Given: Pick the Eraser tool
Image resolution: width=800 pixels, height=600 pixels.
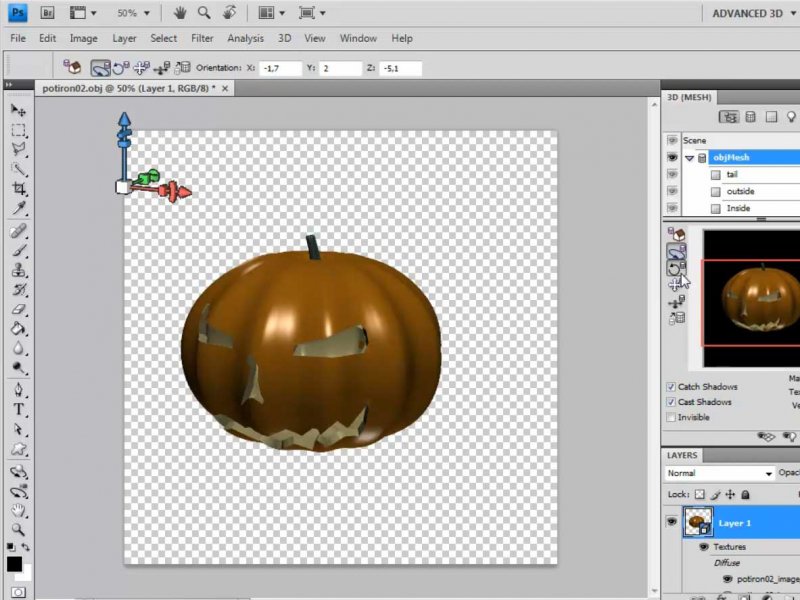Looking at the screenshot, I should click(18, 309).
